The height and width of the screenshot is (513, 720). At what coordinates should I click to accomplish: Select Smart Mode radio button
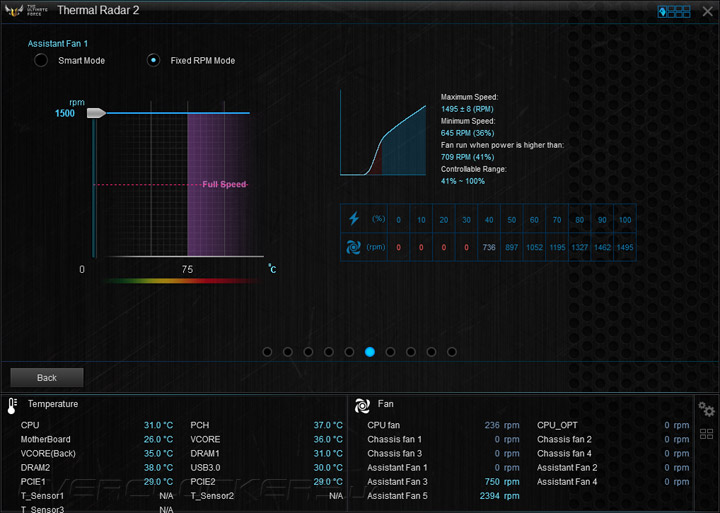coord(41,60)
